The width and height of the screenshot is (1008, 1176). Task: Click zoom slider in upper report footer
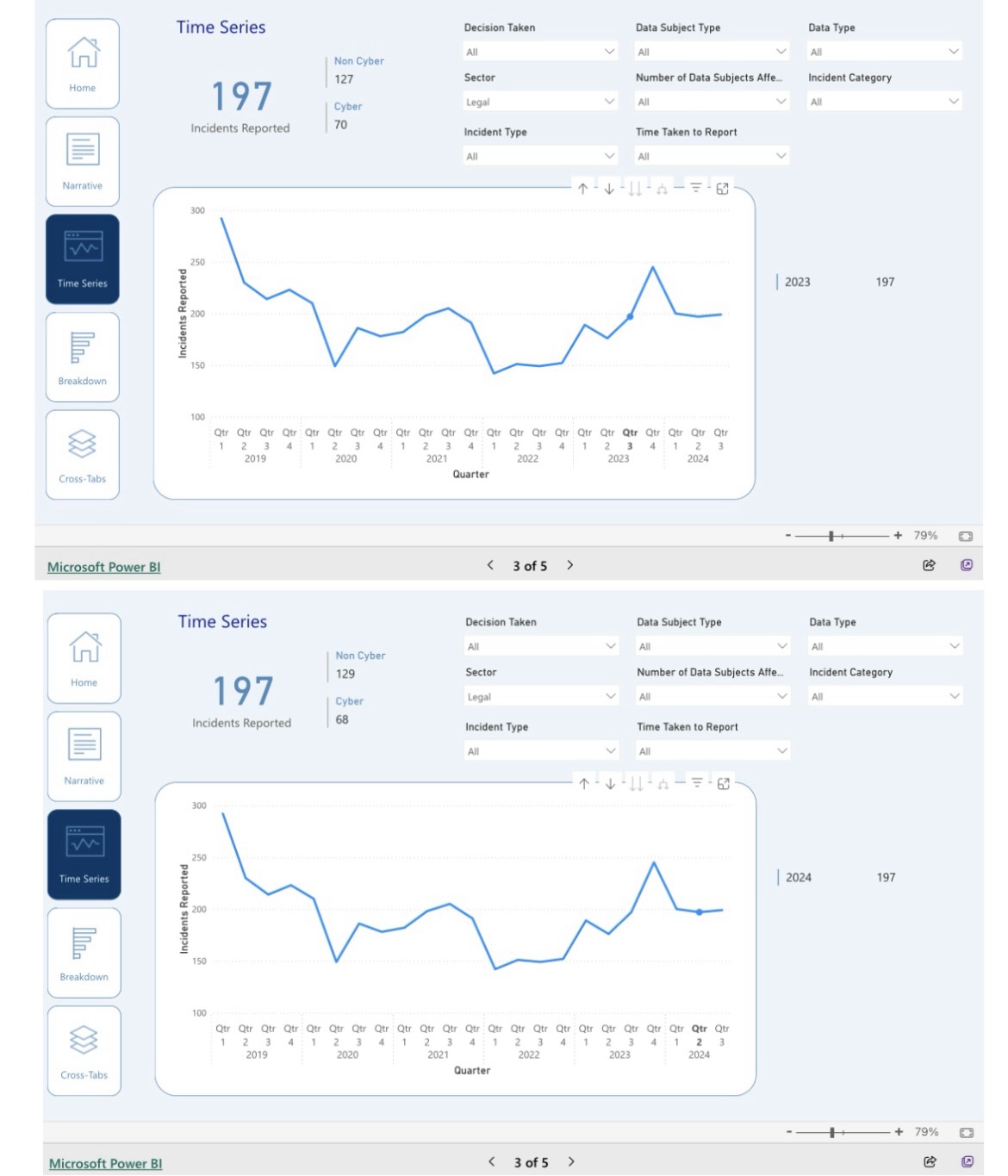[831, 536]
